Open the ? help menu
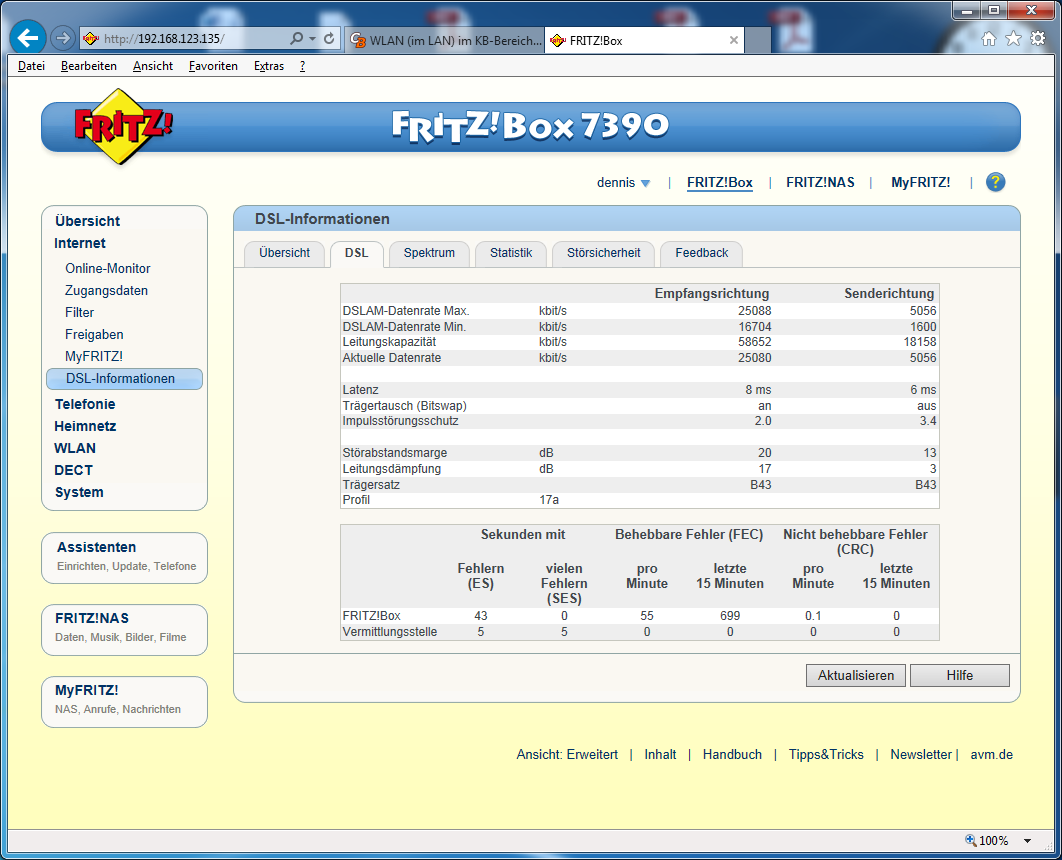This screenshot has width=1062, height=860. pos(302,66)
